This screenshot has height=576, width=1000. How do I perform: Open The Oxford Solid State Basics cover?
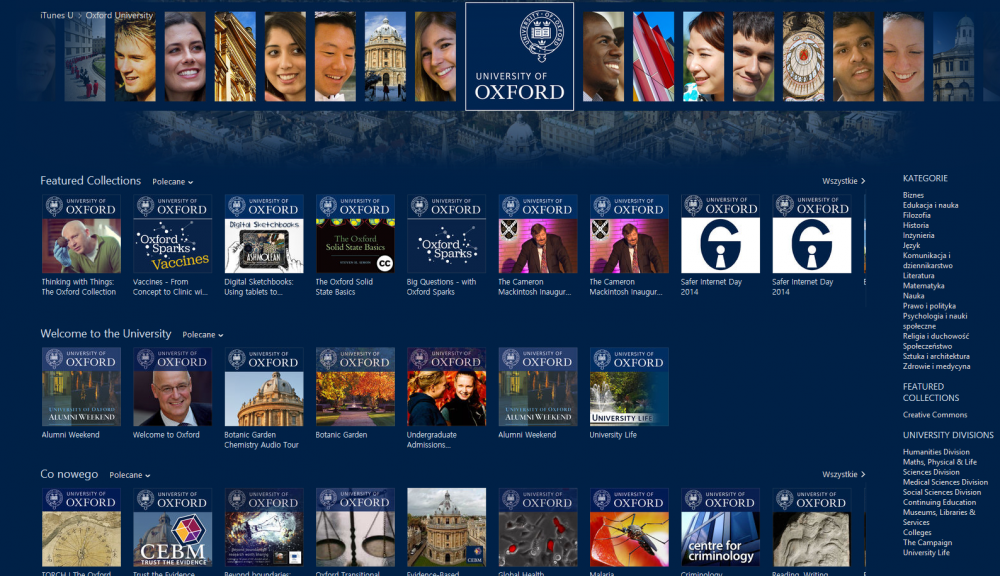355,234
